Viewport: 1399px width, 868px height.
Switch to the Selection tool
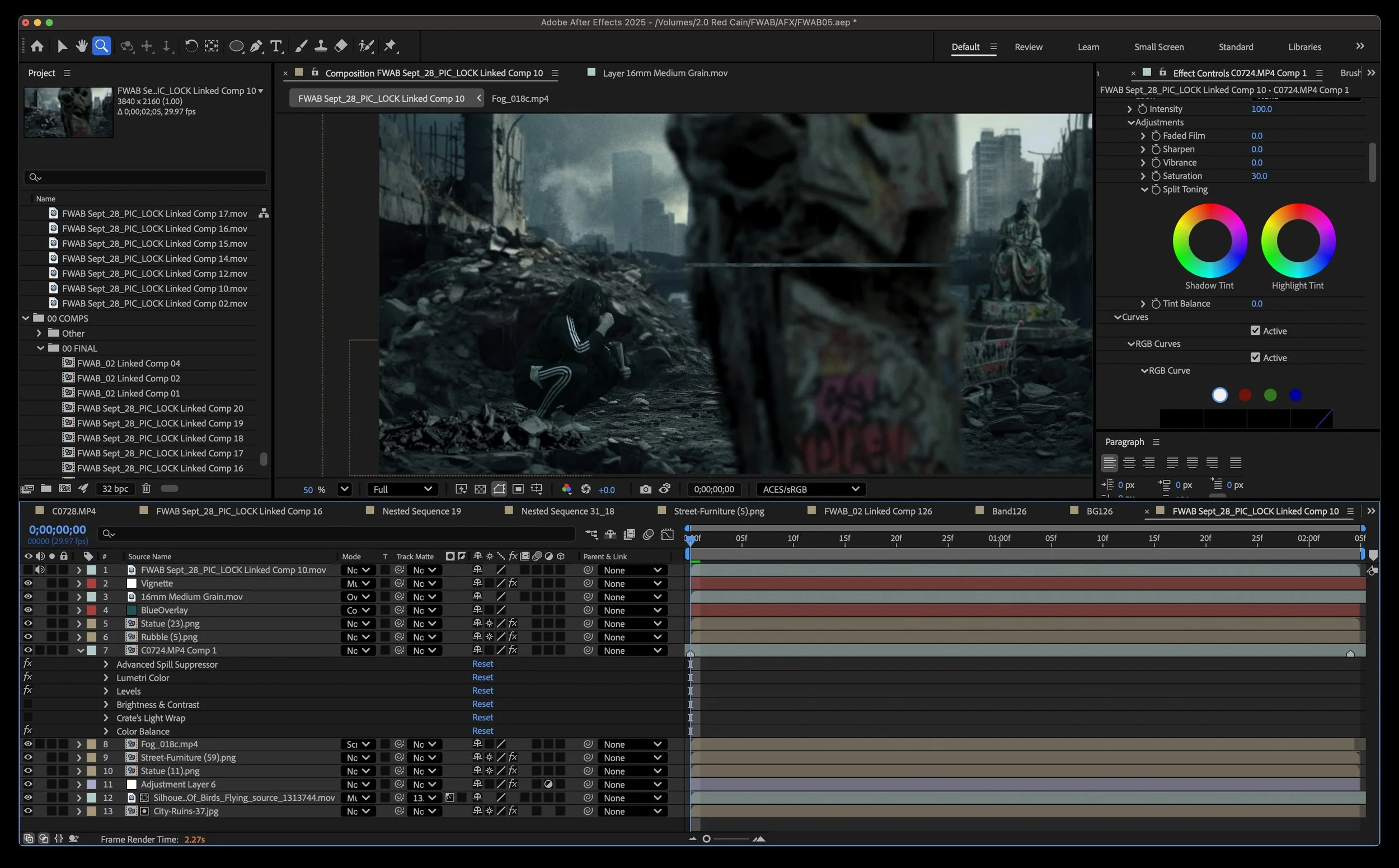62,46
